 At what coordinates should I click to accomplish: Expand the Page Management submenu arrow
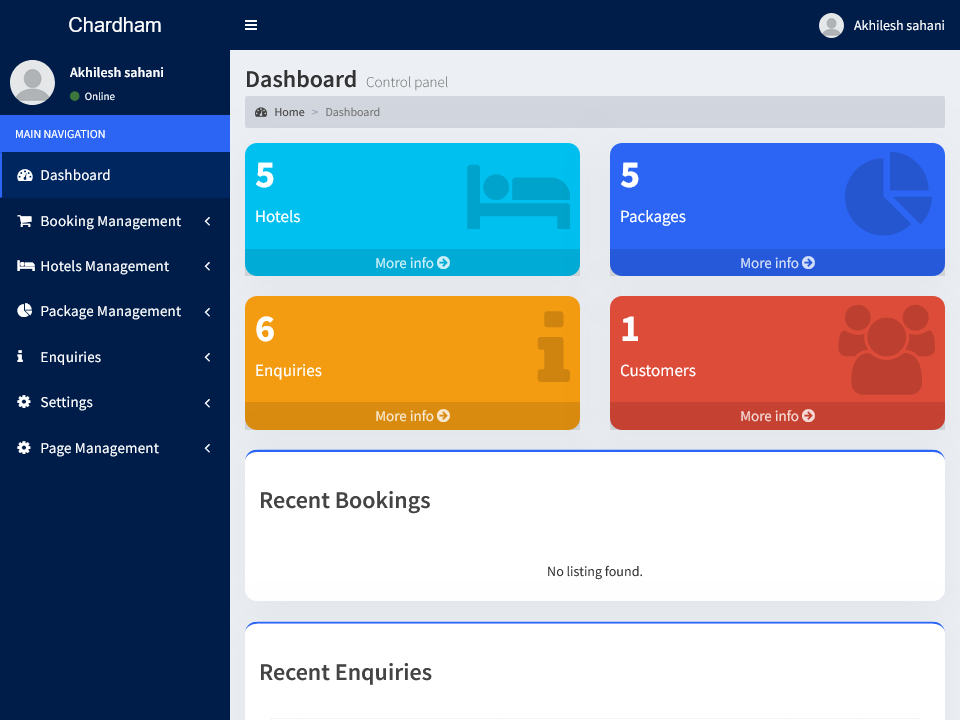pyautogui.click(x=207, y=448)
